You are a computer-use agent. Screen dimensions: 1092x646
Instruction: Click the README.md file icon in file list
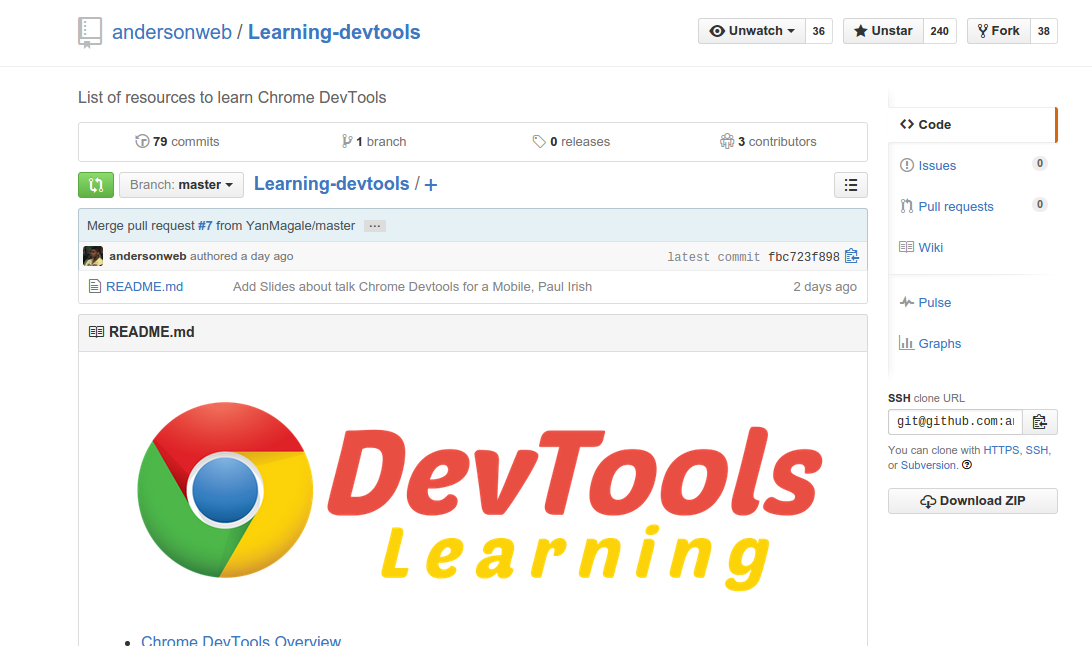[95, 286]
